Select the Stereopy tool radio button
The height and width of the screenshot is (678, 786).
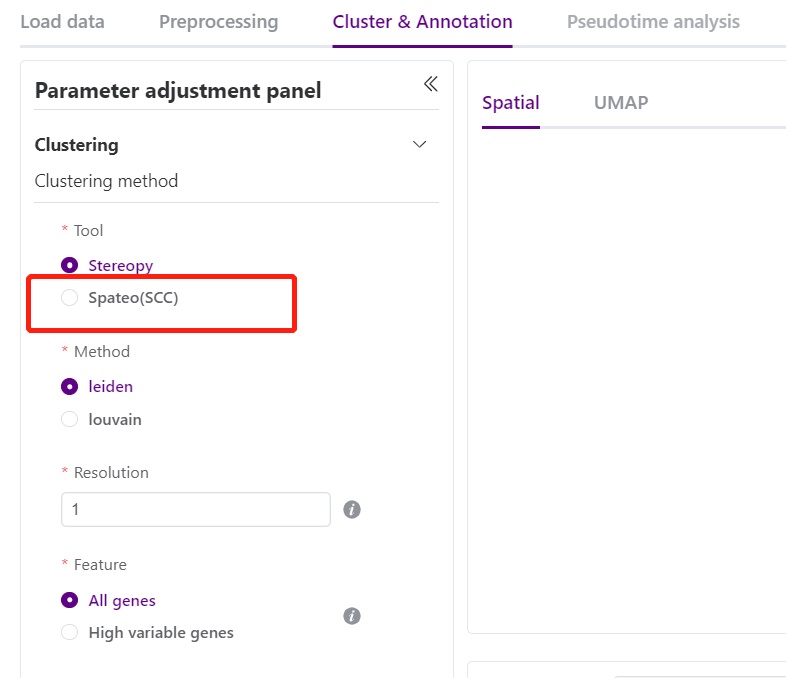pyautogui.click(x=70, y=266)
